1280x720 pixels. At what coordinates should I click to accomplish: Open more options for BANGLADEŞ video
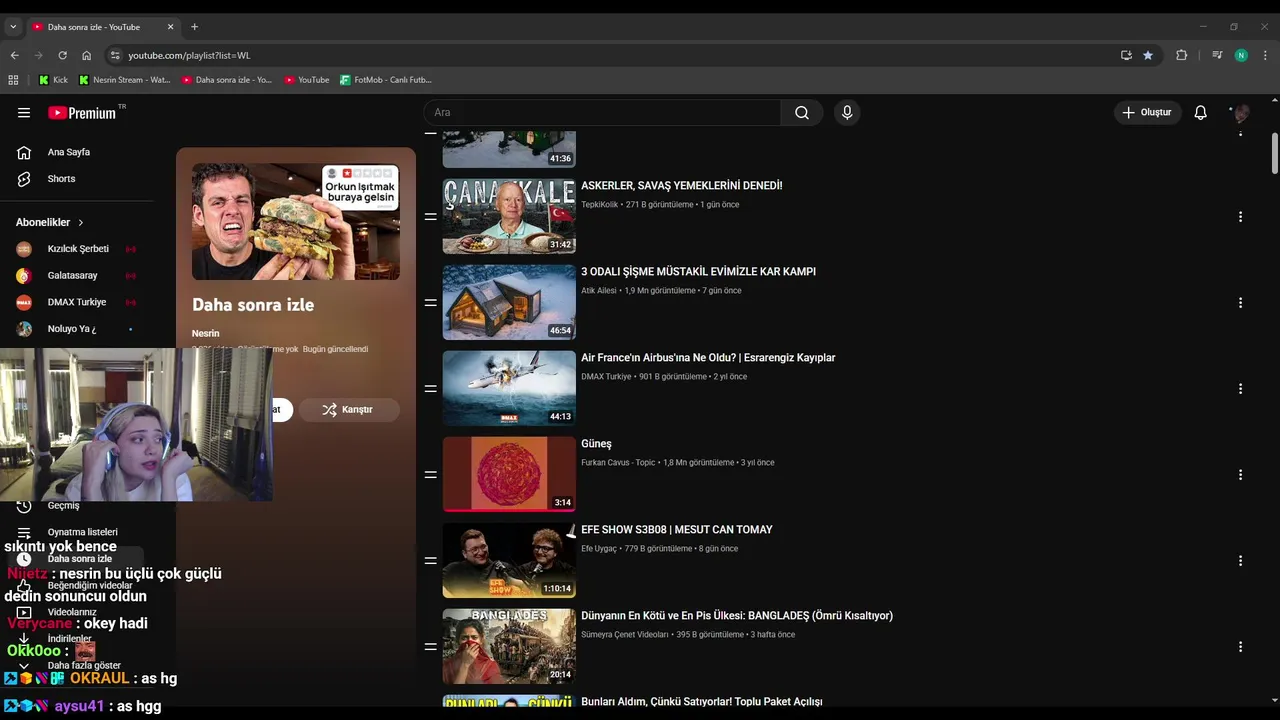tap(1240, 647)
